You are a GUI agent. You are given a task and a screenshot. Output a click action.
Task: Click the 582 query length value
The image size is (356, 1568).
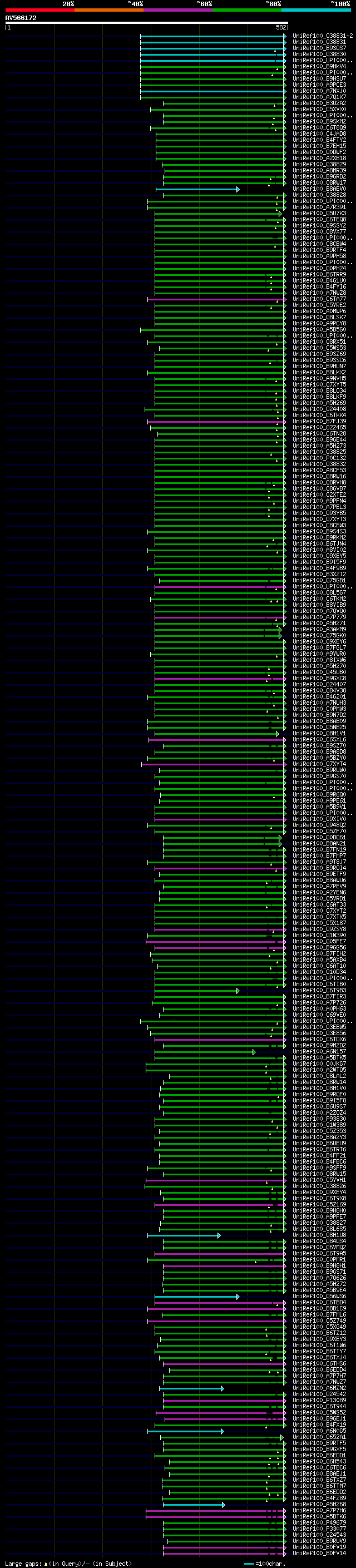(281, 27)
